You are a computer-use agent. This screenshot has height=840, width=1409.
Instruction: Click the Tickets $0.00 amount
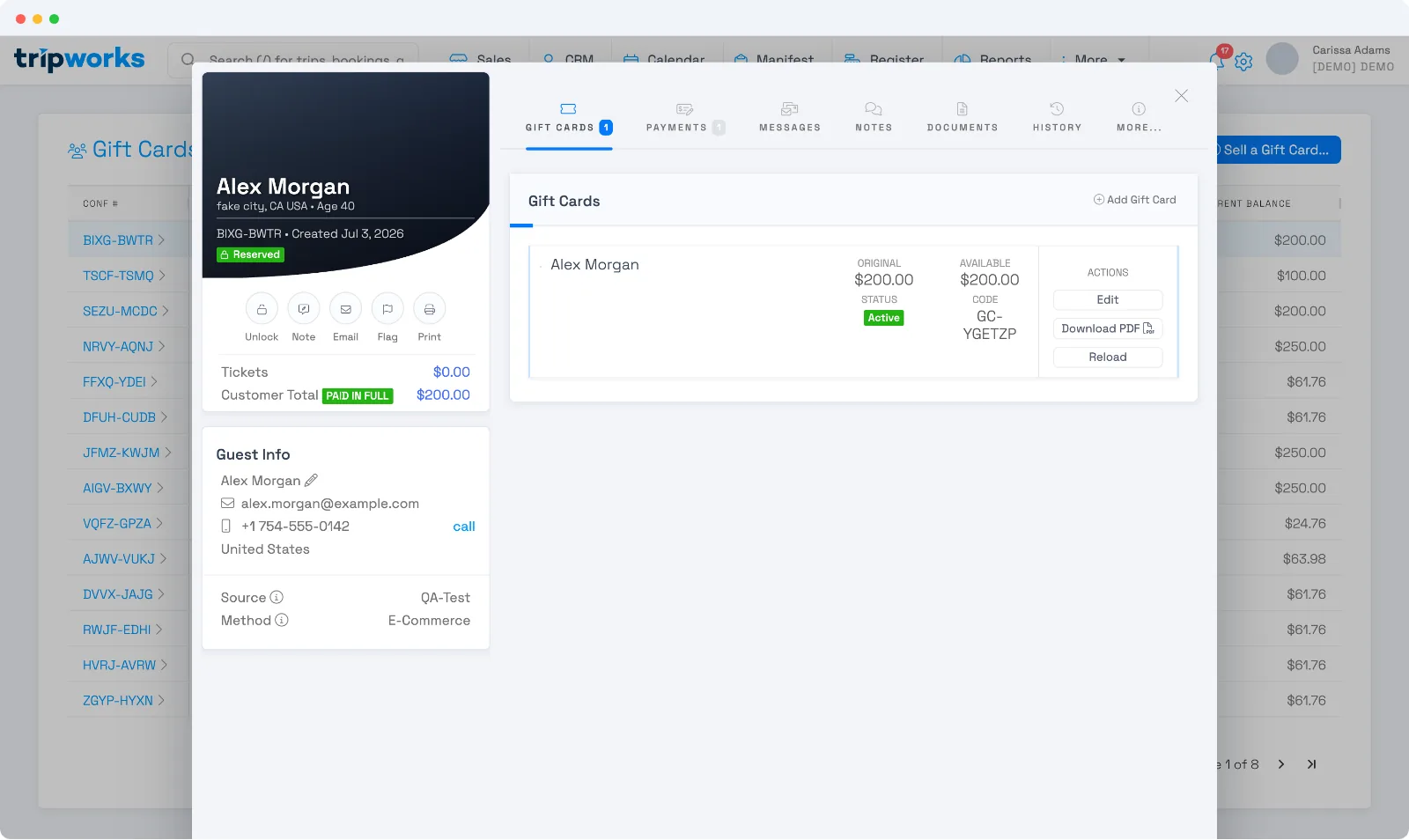point(452,372)
